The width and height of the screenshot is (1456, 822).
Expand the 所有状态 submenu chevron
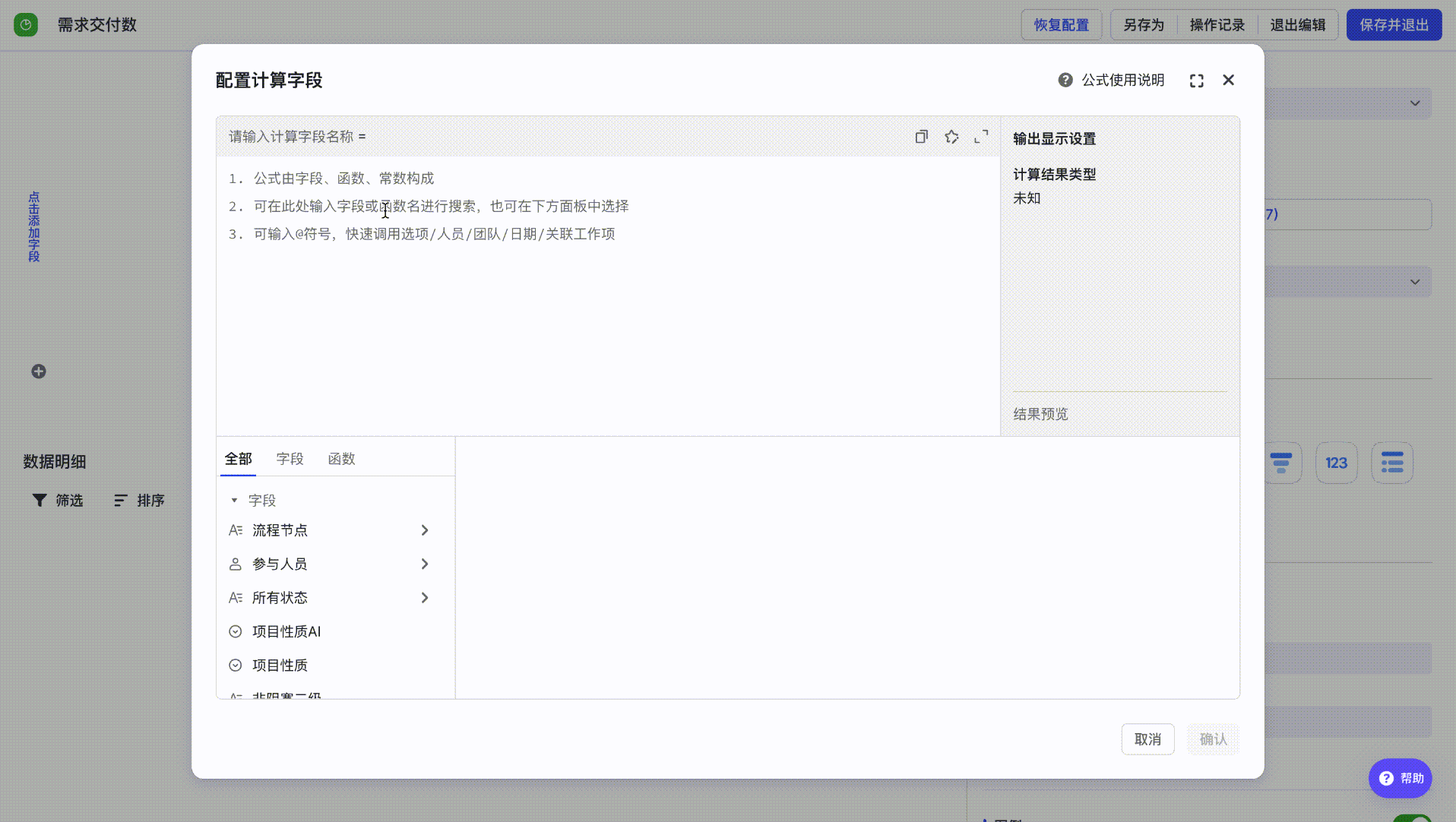425,598
